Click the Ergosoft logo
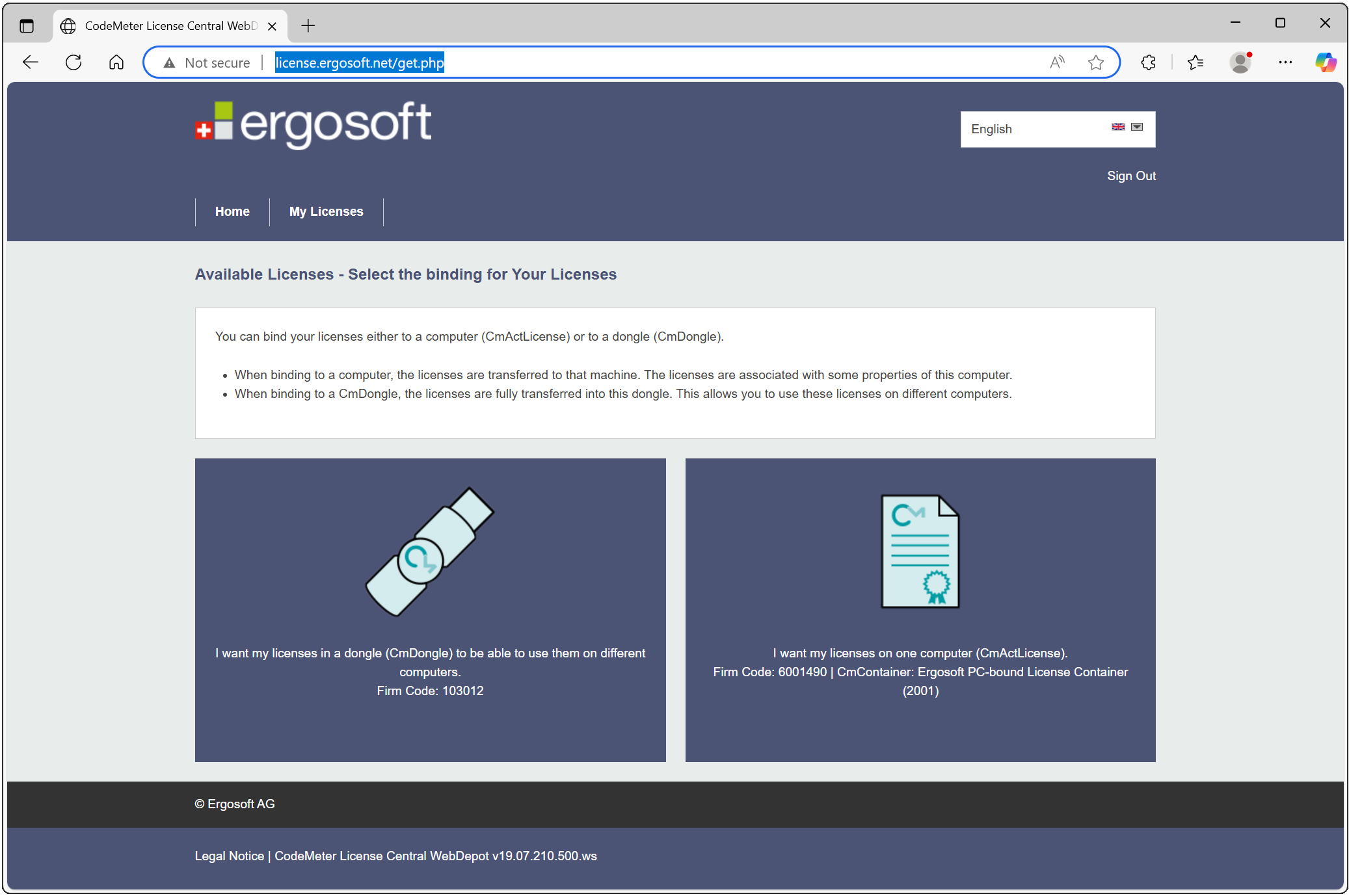1349x896 pixels. point(313,124)
